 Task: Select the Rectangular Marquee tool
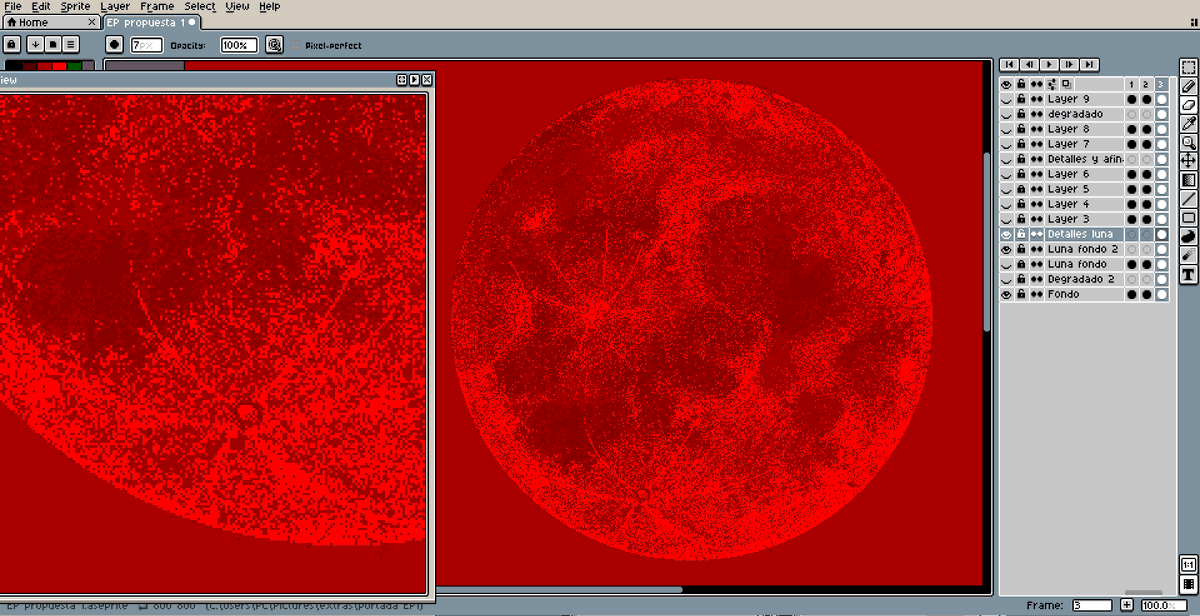coord(1189,69)
